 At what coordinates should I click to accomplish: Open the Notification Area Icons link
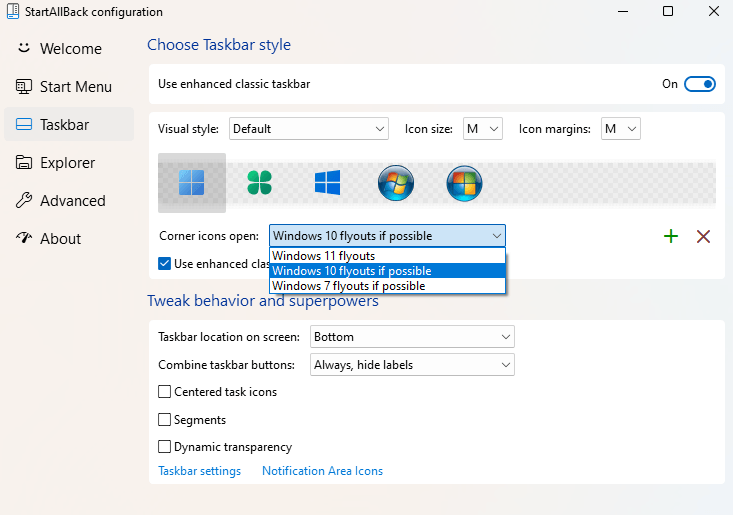323,471
